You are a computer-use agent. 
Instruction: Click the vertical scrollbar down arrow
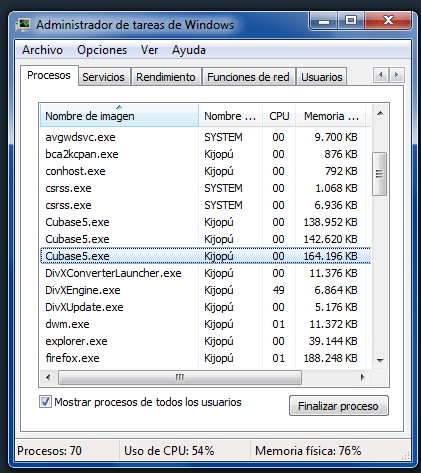[380, 360]
